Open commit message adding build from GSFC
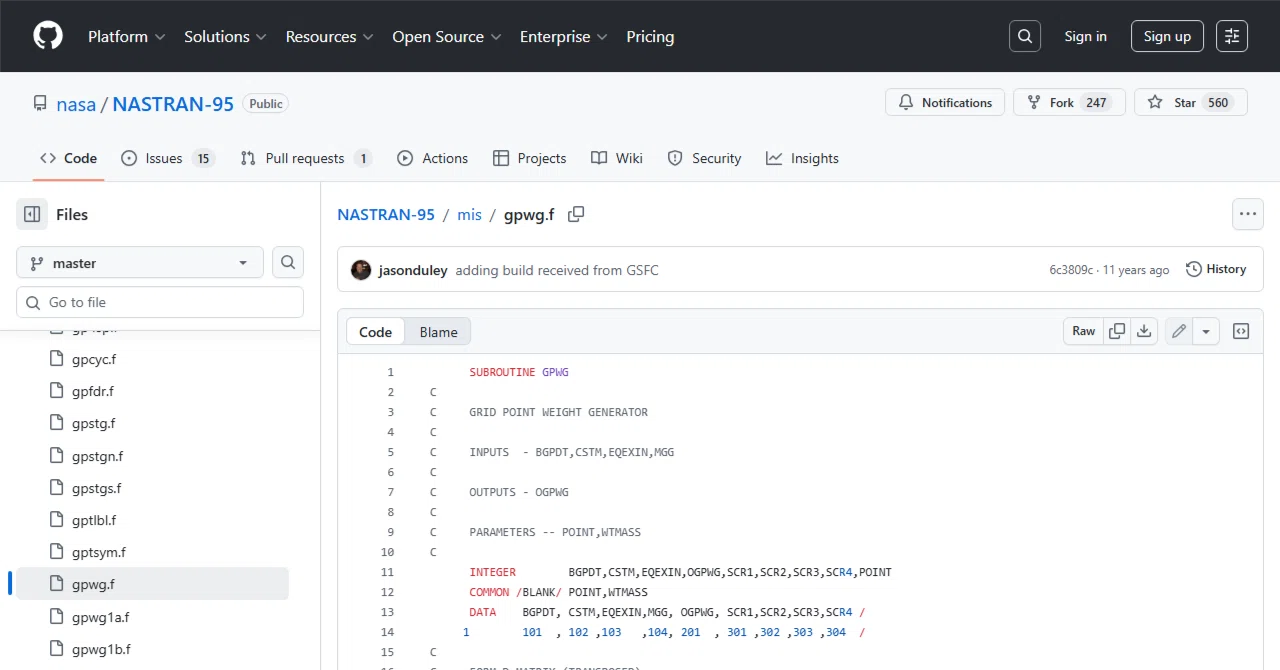 click(x=557, y=270)
